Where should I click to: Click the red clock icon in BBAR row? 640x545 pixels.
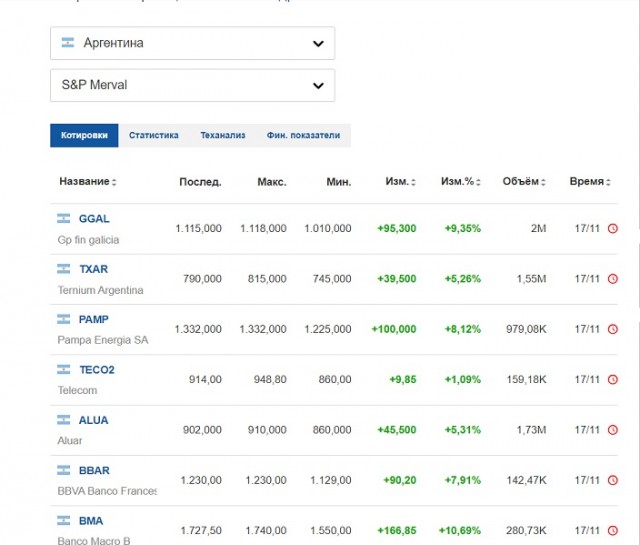pyautogui.click(x=613, y=480)
